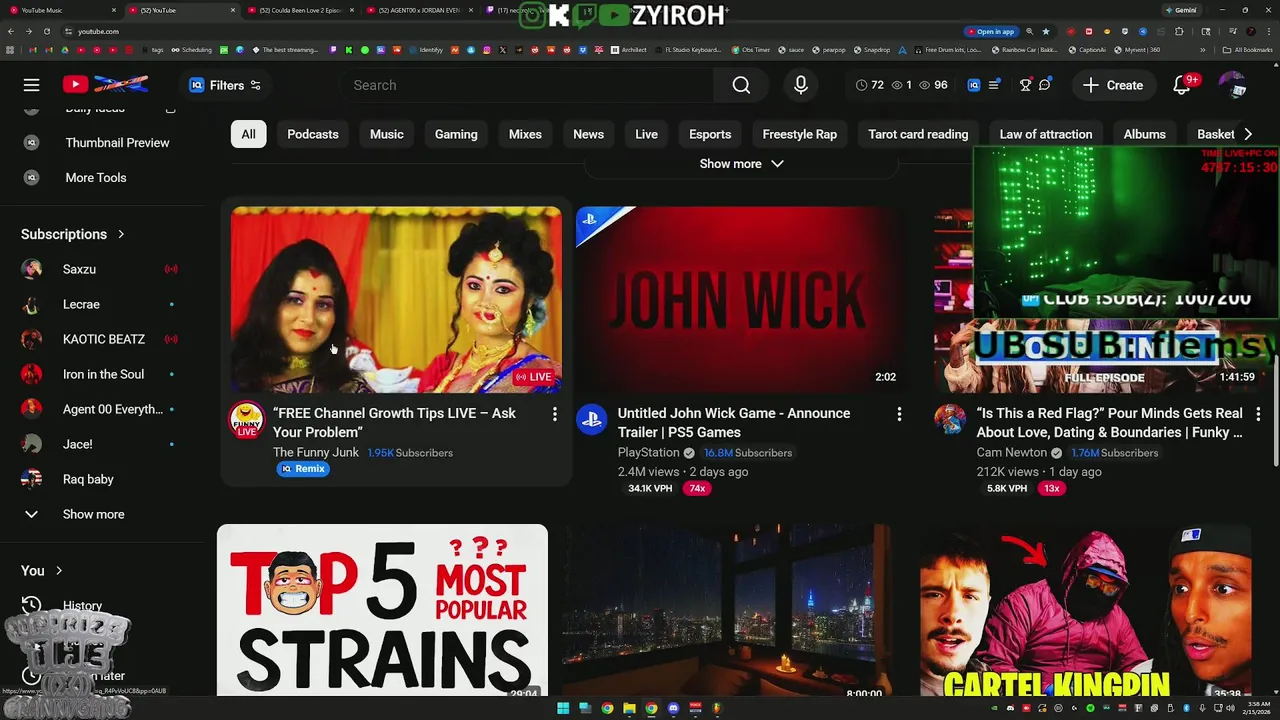Select the All filter chip
1280x720 pixels.
point(248,134)
